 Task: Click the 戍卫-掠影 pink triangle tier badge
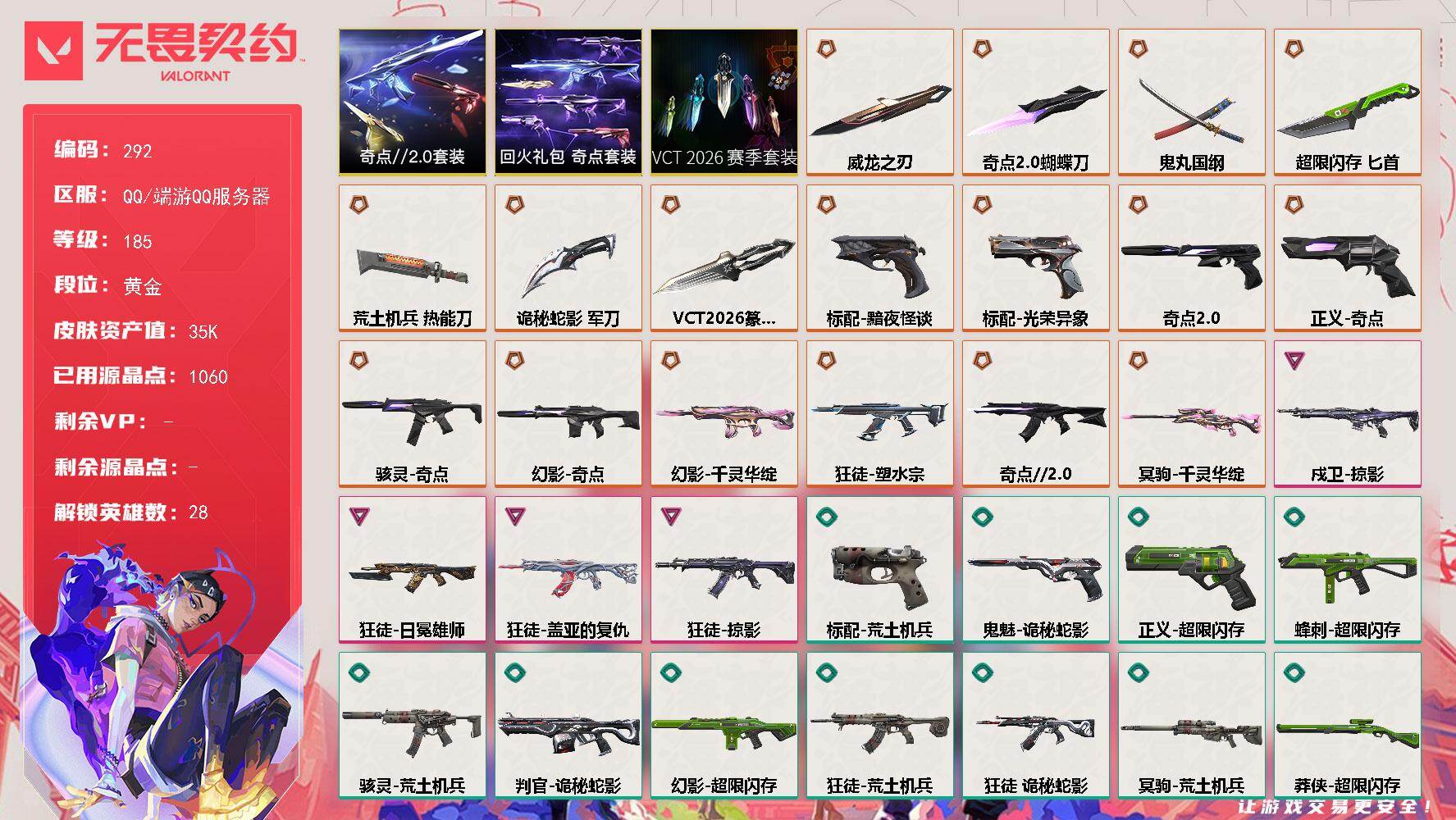click(1294, 360)
